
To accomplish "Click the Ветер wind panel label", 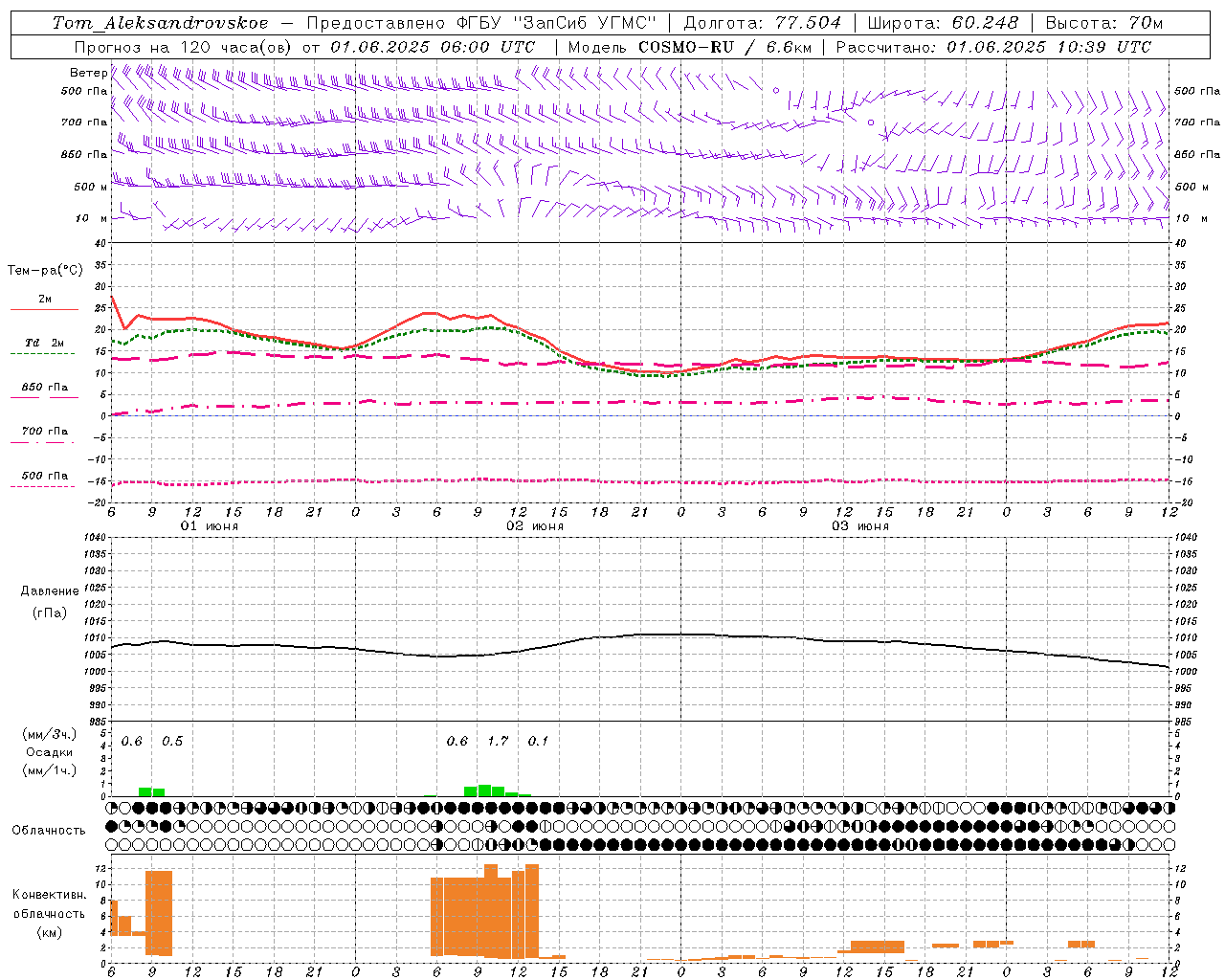I will 88,73.
